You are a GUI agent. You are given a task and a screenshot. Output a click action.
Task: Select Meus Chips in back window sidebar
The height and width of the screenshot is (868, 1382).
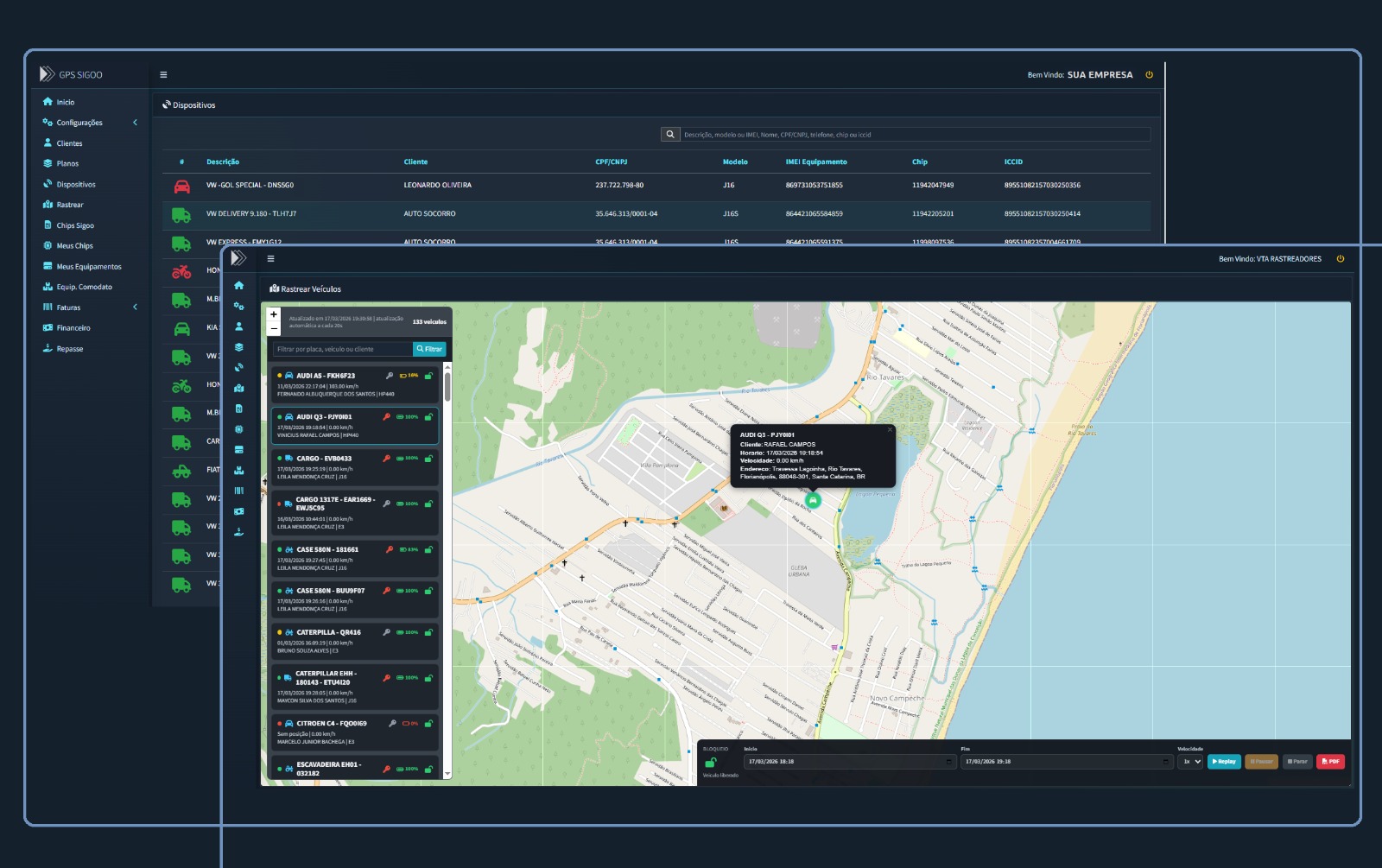click(x=67, y=246)
